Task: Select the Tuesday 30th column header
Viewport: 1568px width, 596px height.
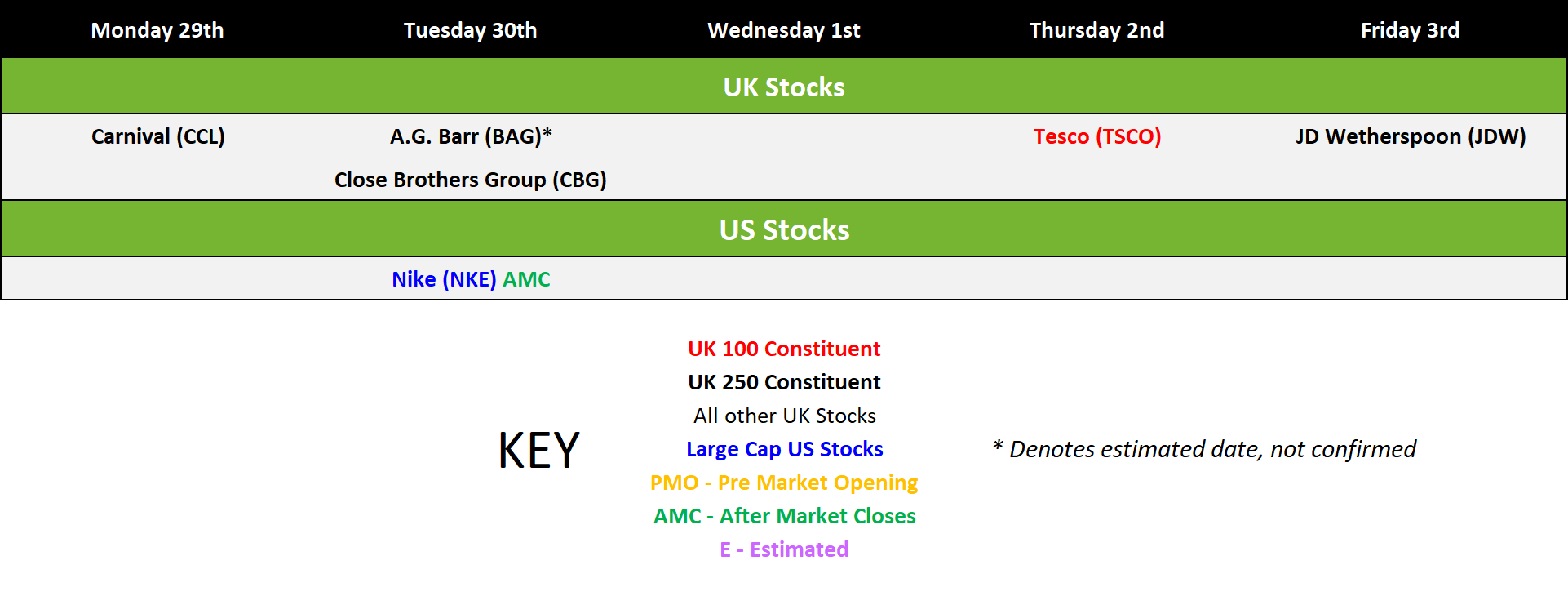Action: [470, 30]
